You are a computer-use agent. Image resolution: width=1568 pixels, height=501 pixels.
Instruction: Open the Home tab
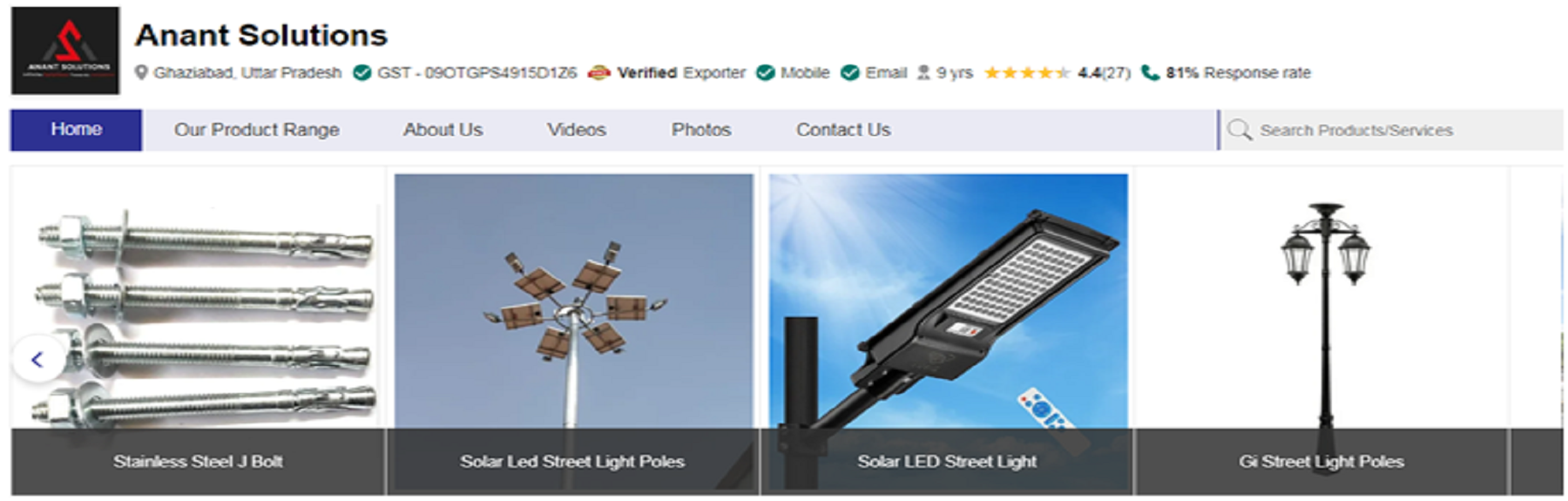76,130
